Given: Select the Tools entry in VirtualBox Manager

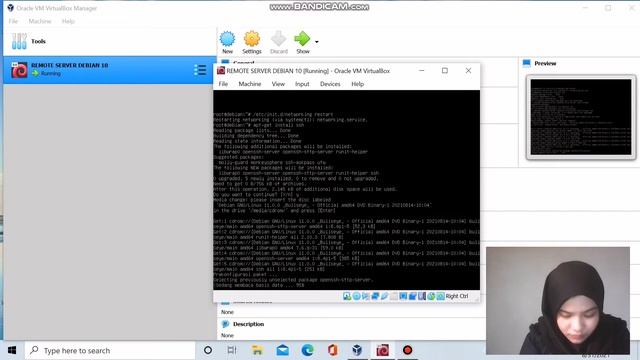Looking at the screenshot, I should [109, 41].
